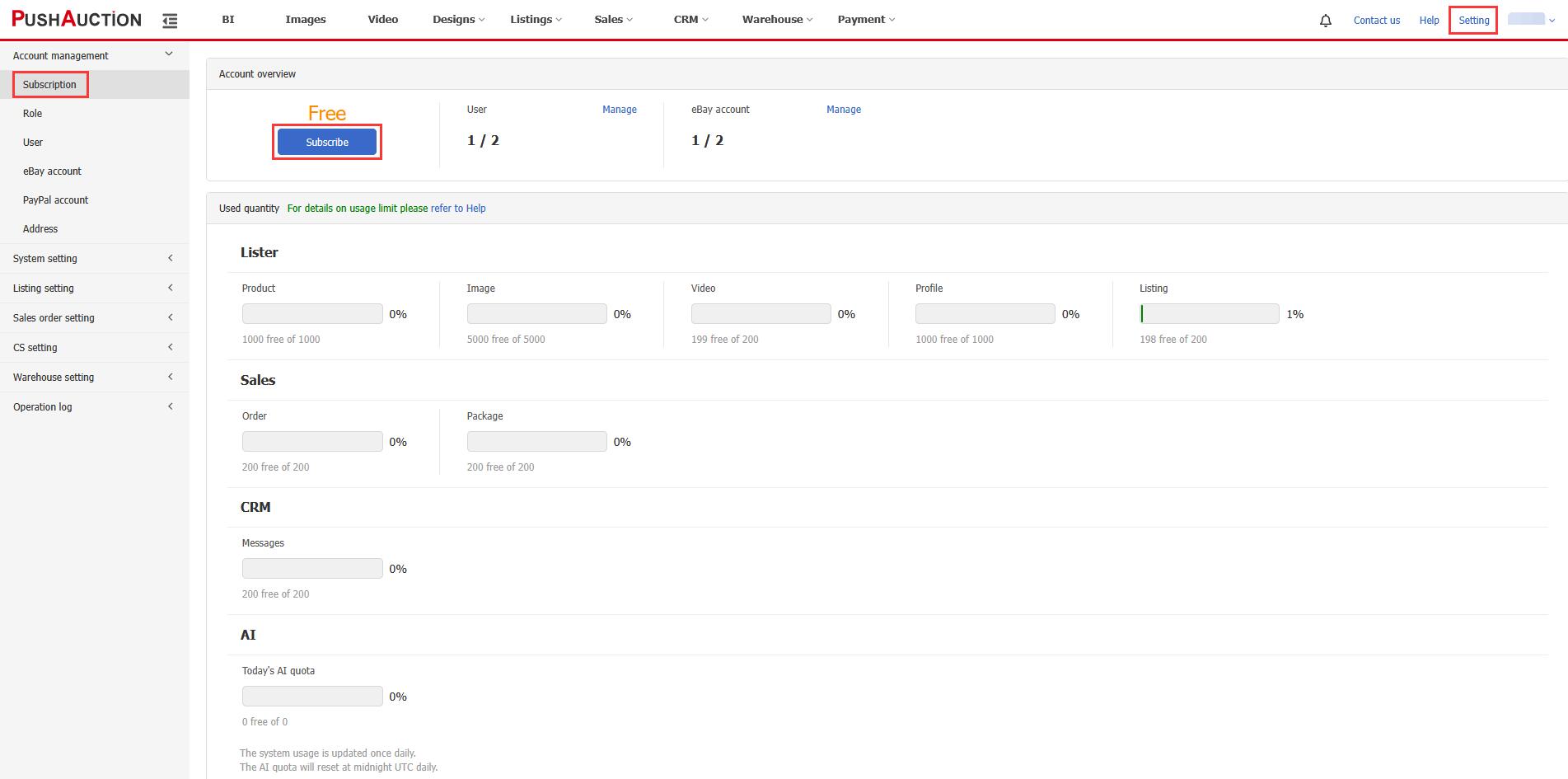Click the Package usage progress bar
Image resolution: width=1568 pixels, height=779 pixels.
tap(537, 441)
